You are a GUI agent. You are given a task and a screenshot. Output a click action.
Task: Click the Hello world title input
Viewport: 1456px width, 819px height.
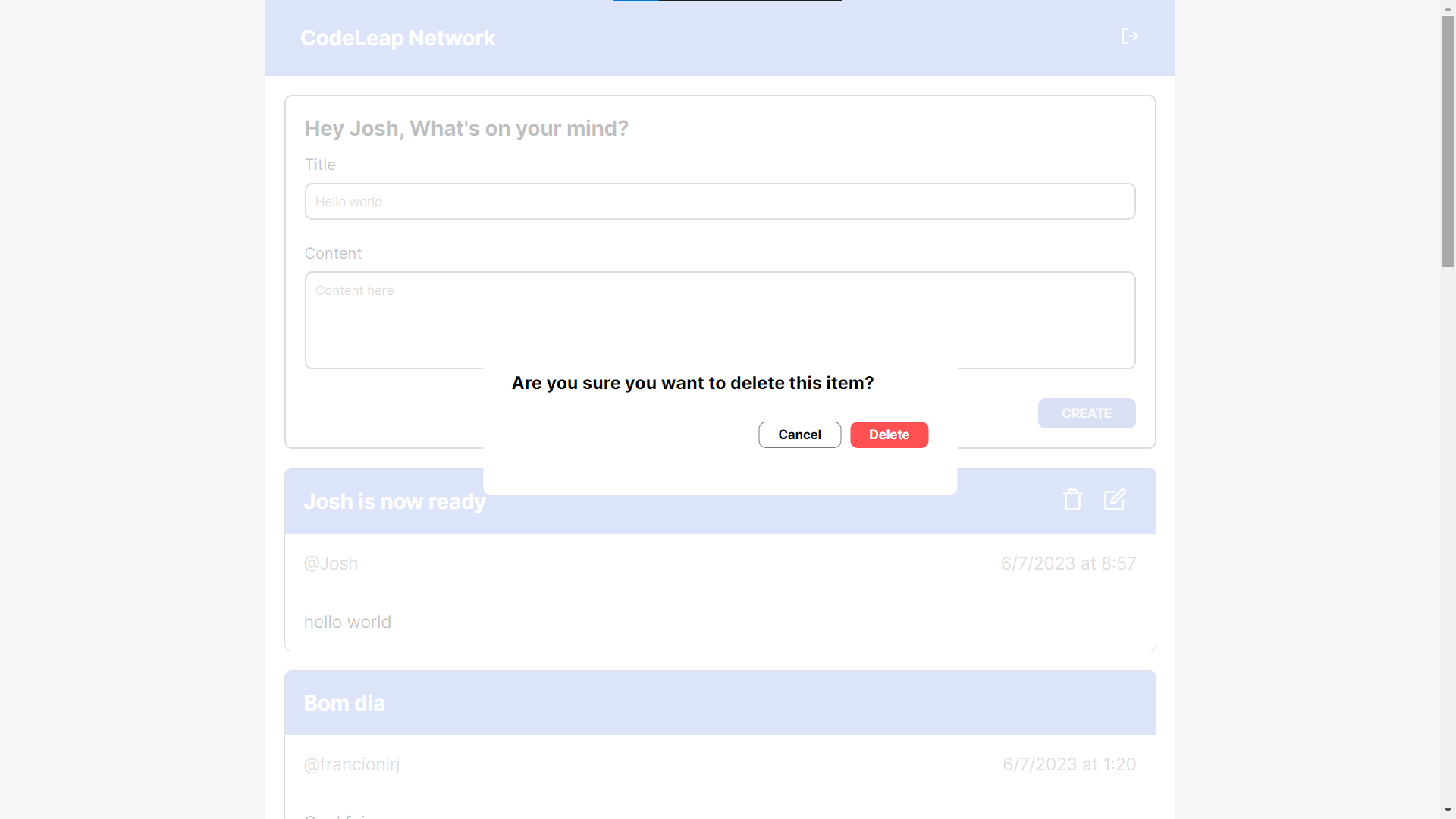coord(719,201)
